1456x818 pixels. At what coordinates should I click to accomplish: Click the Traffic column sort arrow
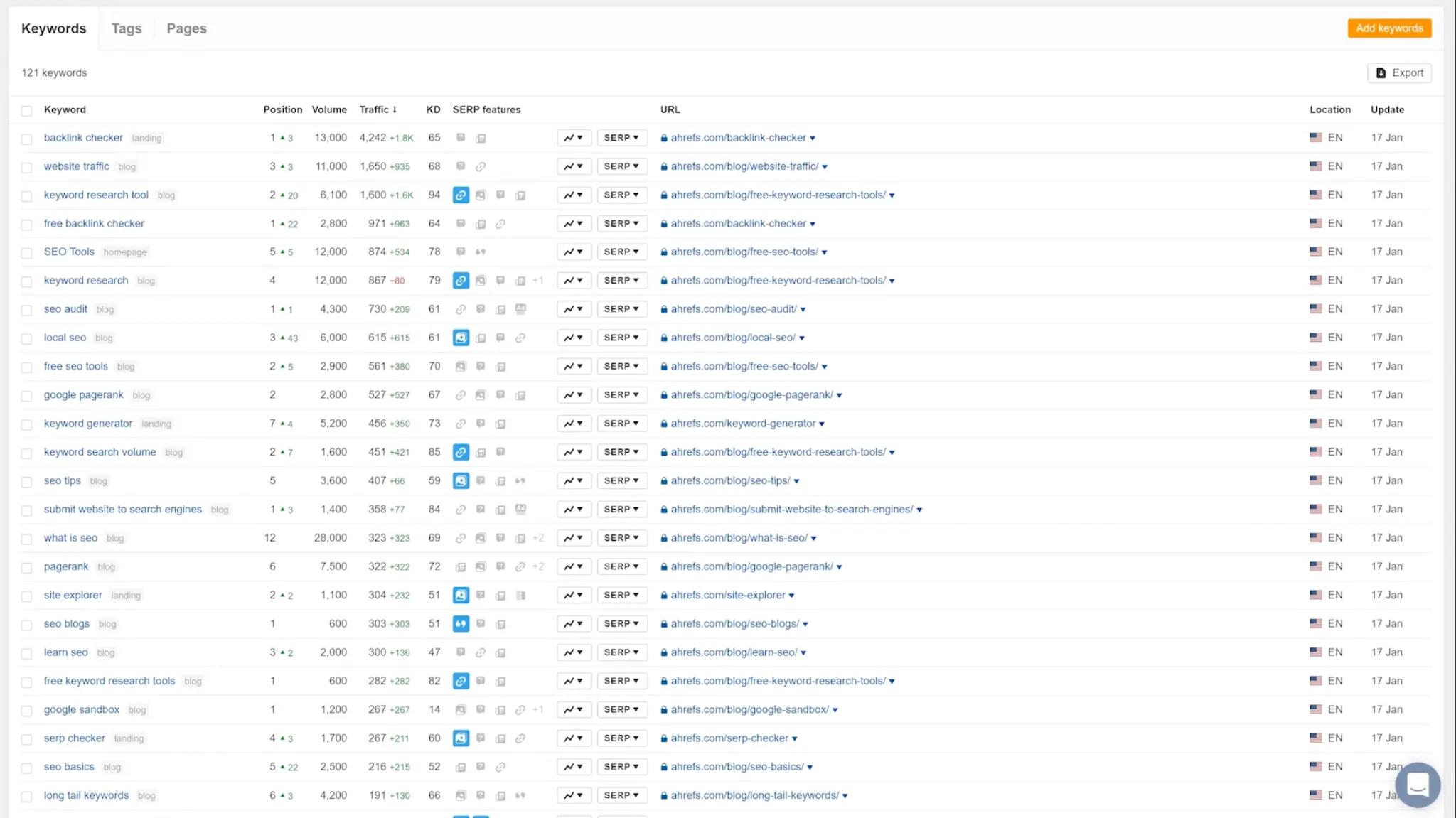(395, 109)
